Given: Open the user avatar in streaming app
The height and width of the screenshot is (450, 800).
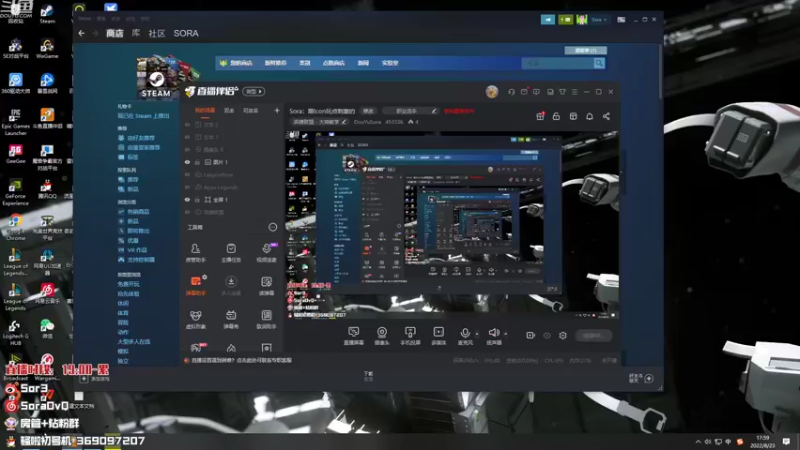Looking at the screenshot, I should pyautogui.click(x=492, y=92).
